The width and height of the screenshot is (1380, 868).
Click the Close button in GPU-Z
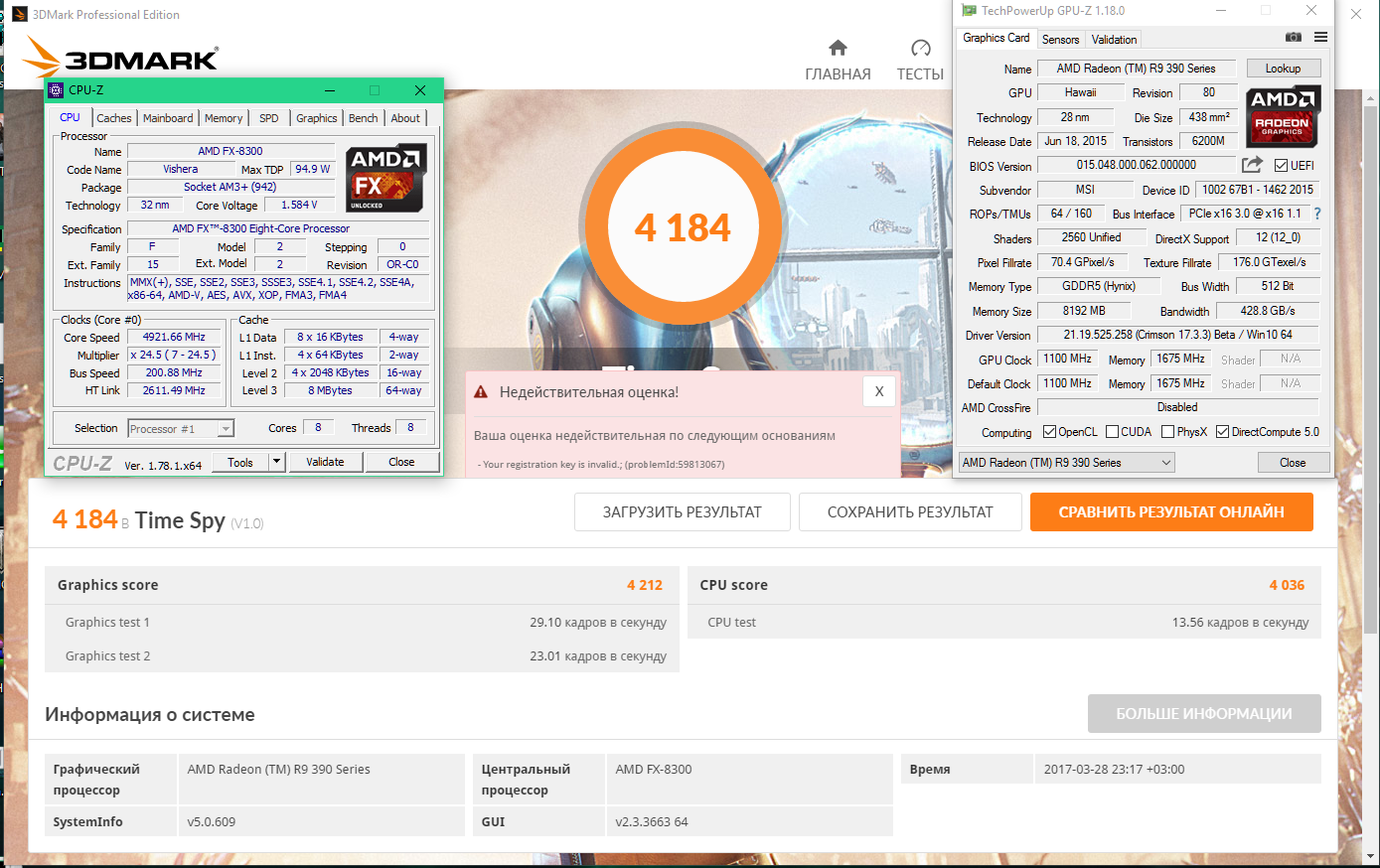[1293, 463]
